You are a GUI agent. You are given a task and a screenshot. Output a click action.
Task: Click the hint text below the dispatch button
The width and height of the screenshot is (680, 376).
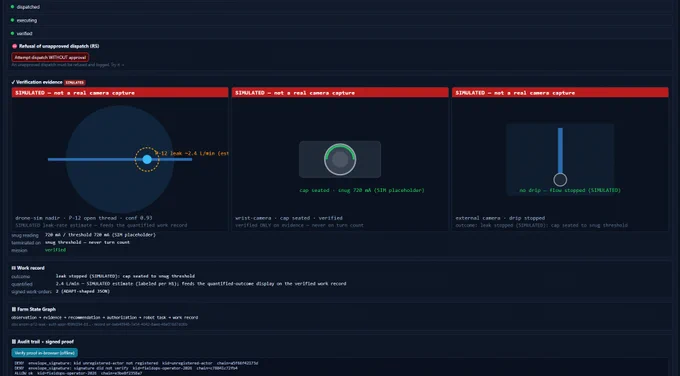tap(68, 65)
